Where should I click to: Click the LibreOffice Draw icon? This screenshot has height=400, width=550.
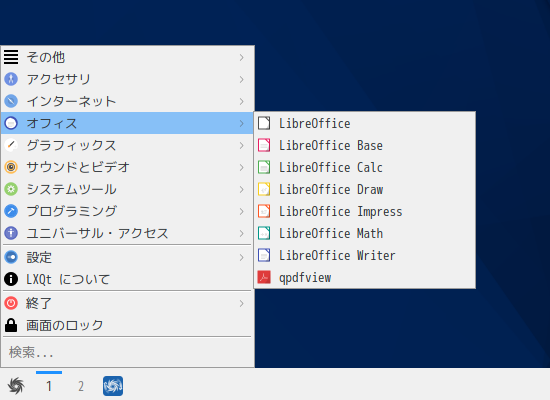264,189
